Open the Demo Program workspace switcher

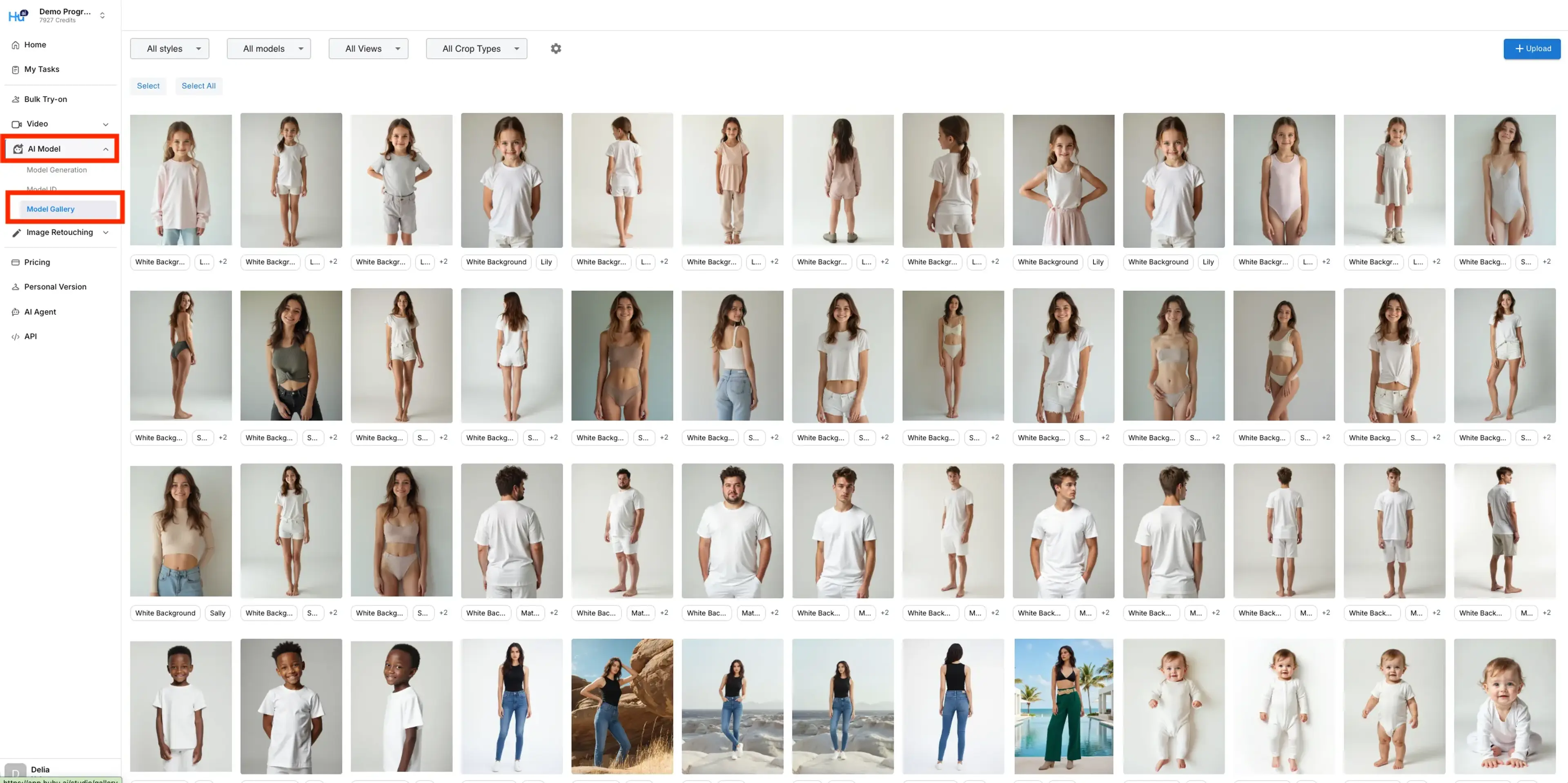pyautogui.click(x=102, y=15)
